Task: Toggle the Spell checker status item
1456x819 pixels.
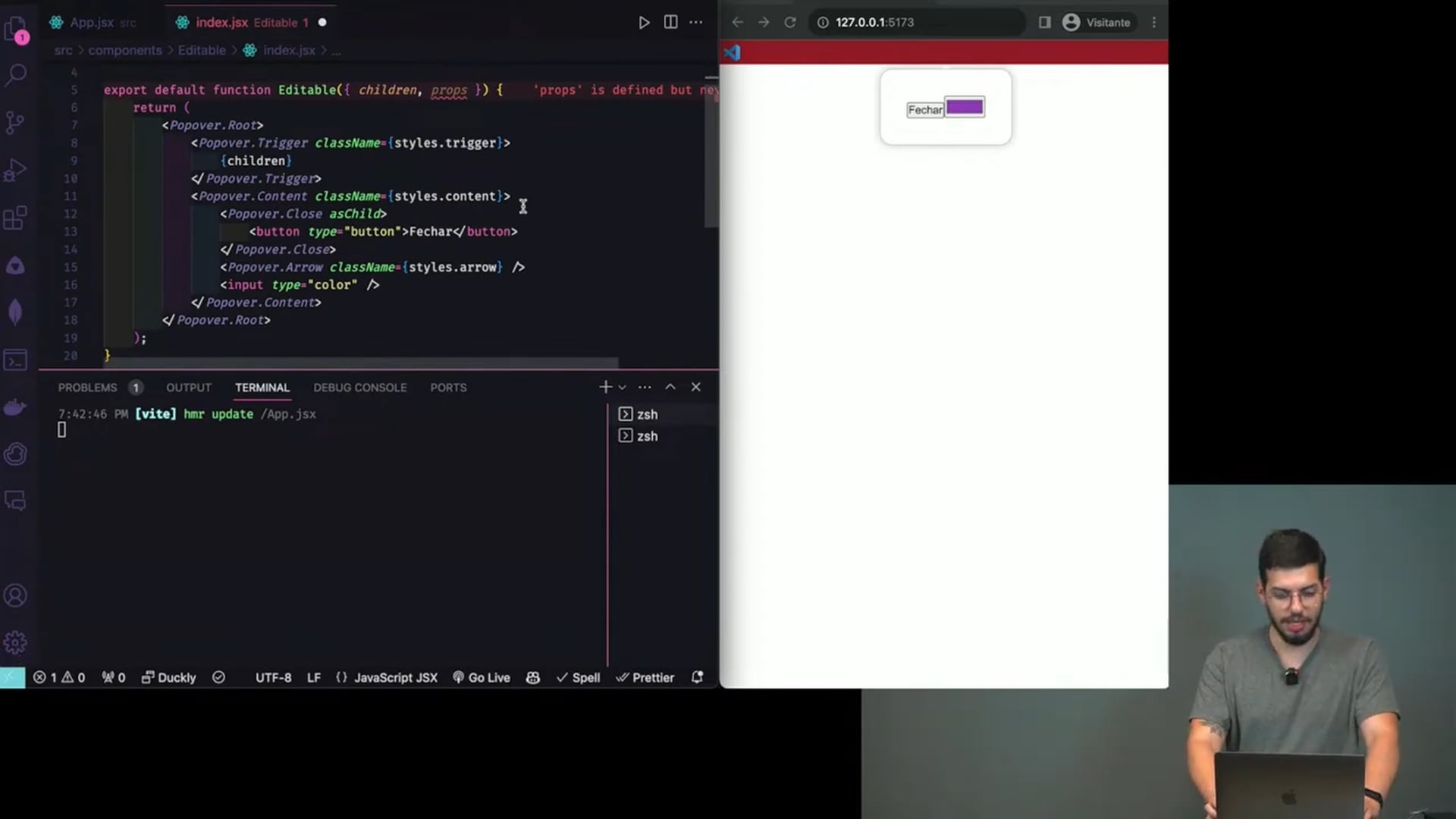Action: point(578,677)
